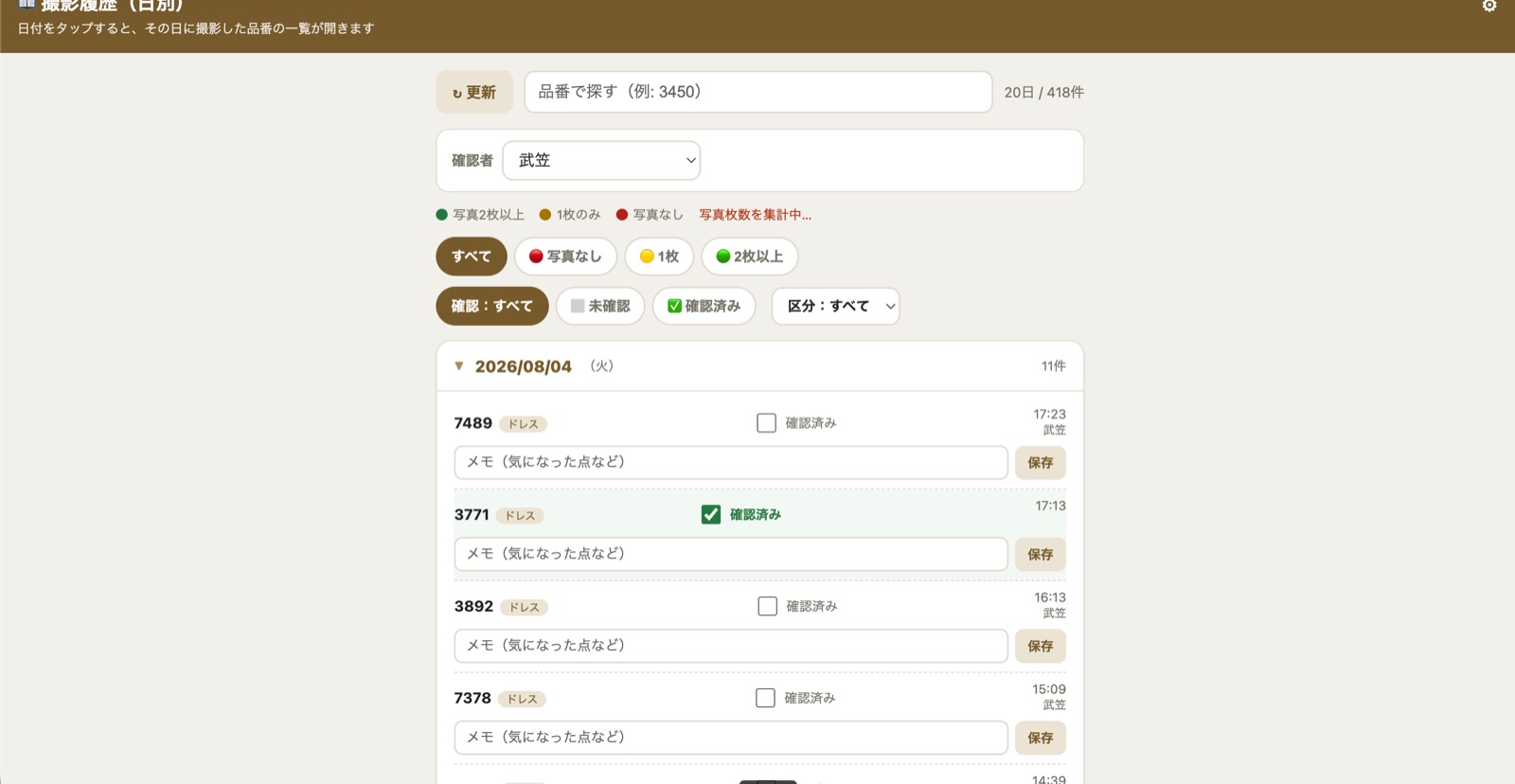
Task: Save memo for item 3892
Action: point(1041,646)
